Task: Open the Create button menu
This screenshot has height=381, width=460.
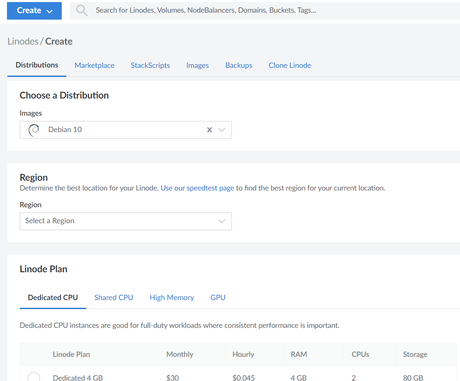Action: coord(34,11)
